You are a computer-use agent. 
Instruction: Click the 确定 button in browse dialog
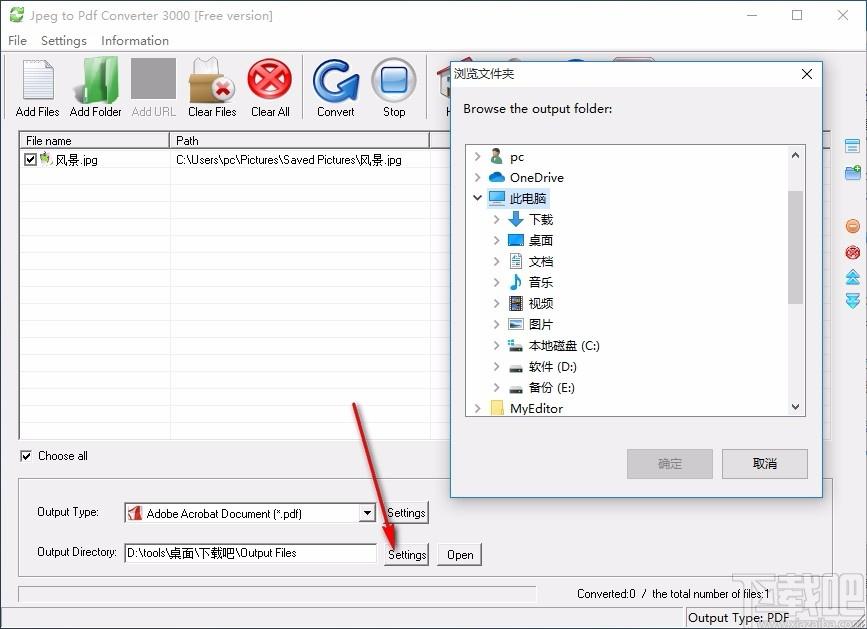coord(670,464)
